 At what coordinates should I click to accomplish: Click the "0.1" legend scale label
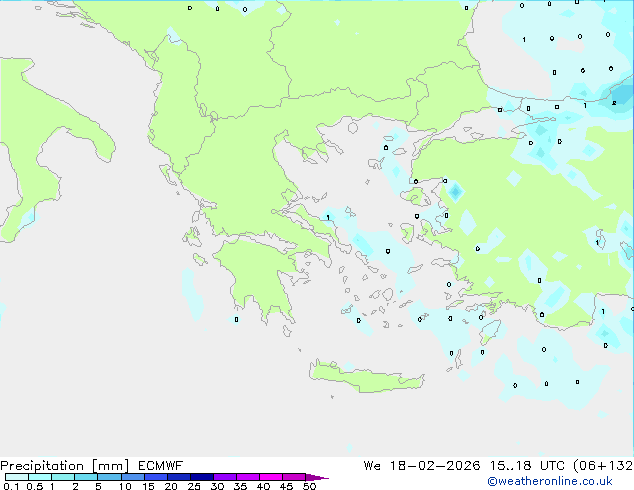pos(11,486)
